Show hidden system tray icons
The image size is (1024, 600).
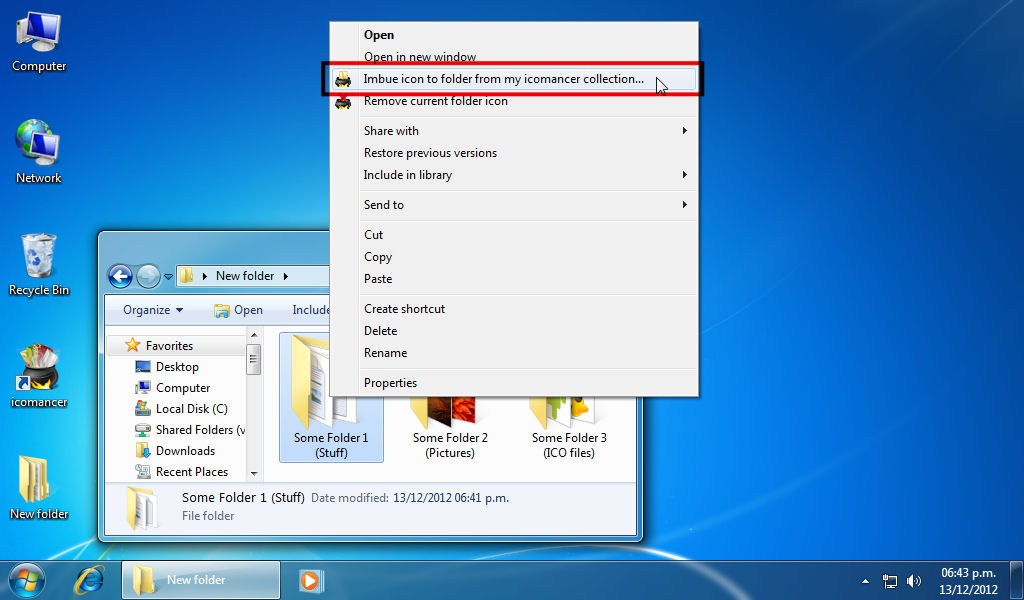[x=865, y=581]
